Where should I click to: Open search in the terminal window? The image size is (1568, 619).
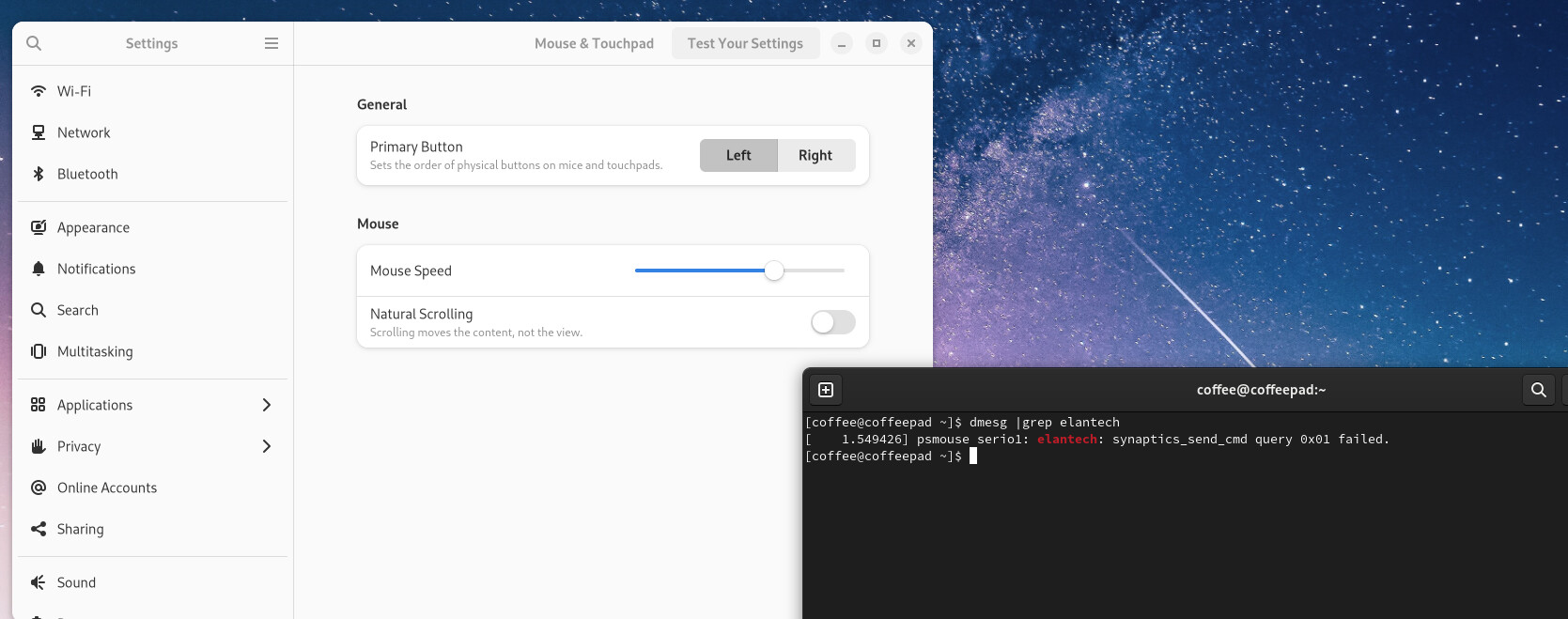coord(1539,390)
